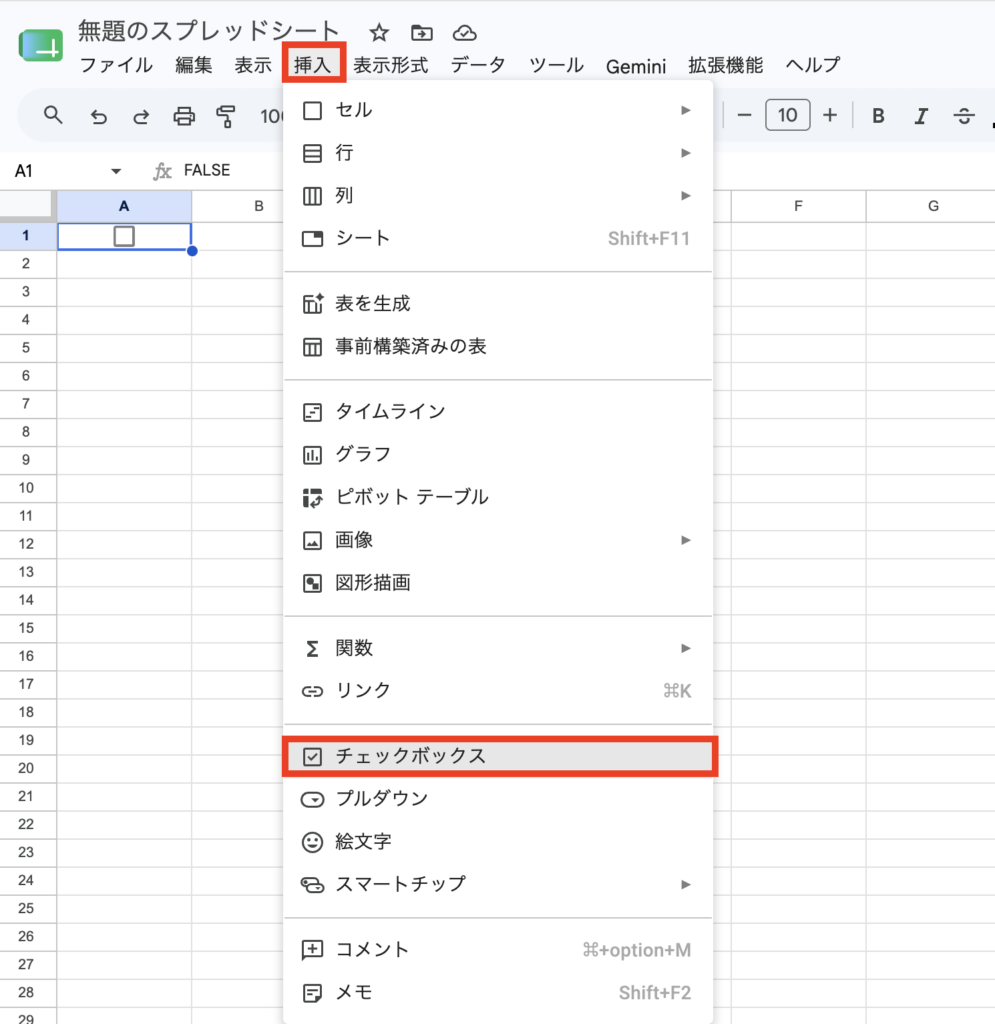The height and width of the screenshot is (1024, 995).
Task: Select row 5 header
Action: pyautogui.click(x=26, y=348)
